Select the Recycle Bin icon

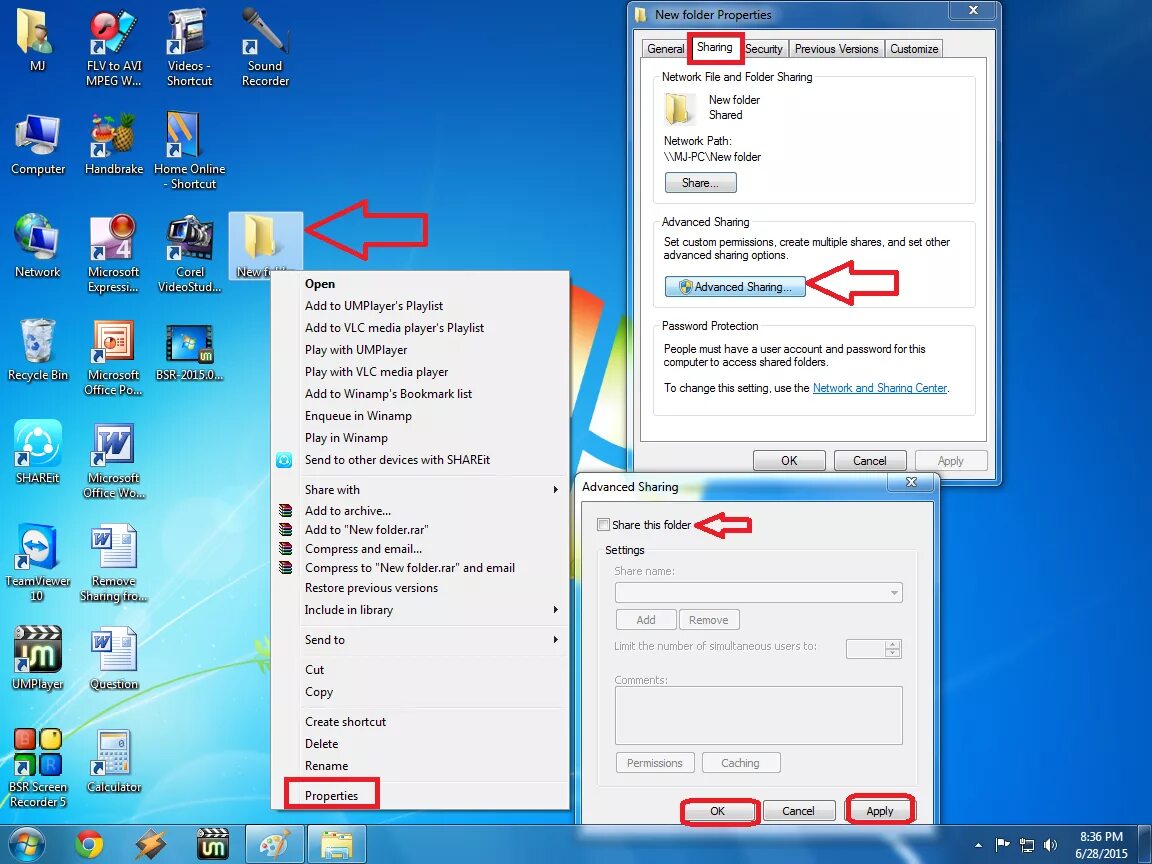[x=37, y=350]
